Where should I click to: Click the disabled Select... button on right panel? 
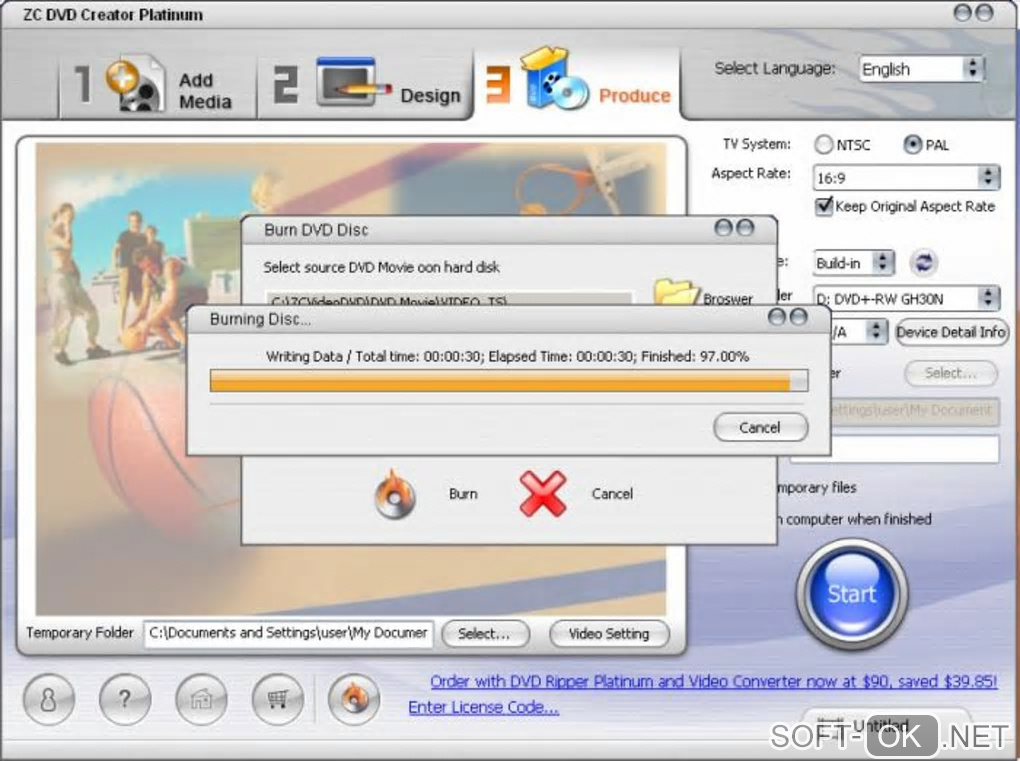click(x=950, y=373)
